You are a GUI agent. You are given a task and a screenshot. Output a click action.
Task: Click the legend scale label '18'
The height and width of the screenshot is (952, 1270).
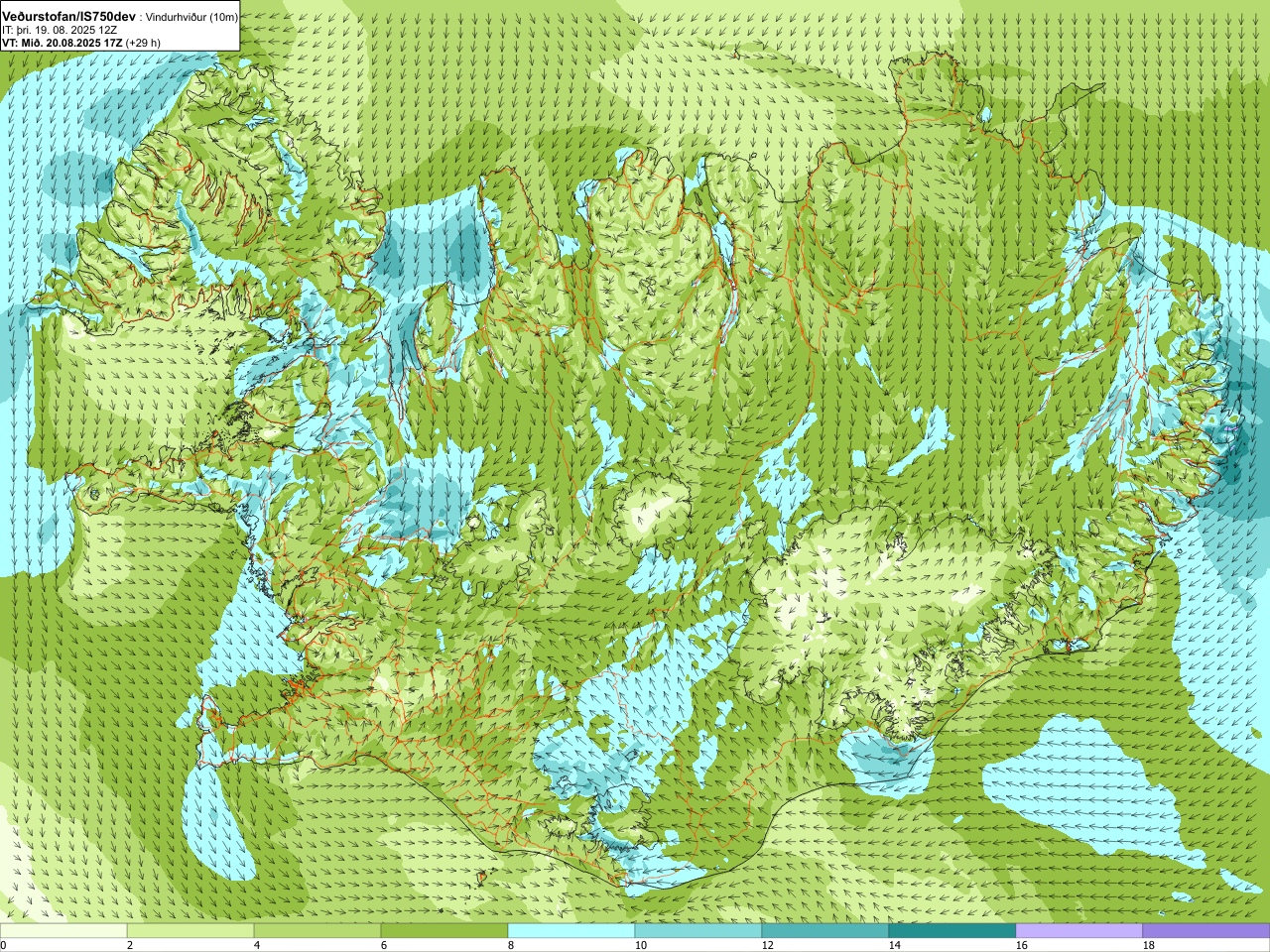pyautogui.click(x=1148, y=946)
